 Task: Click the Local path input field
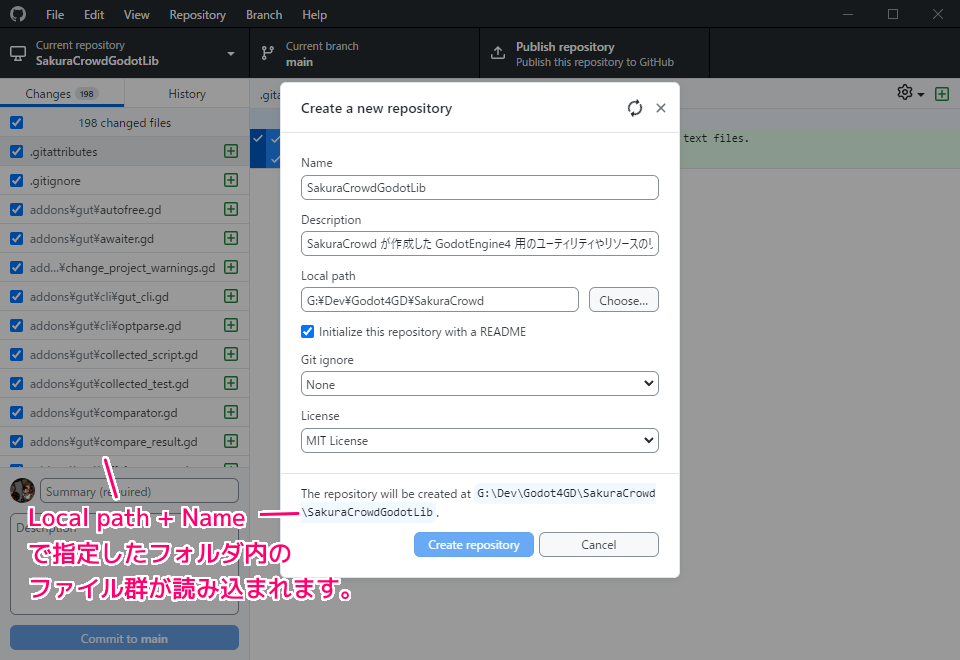pyautogui.click(x=440, y=300)
